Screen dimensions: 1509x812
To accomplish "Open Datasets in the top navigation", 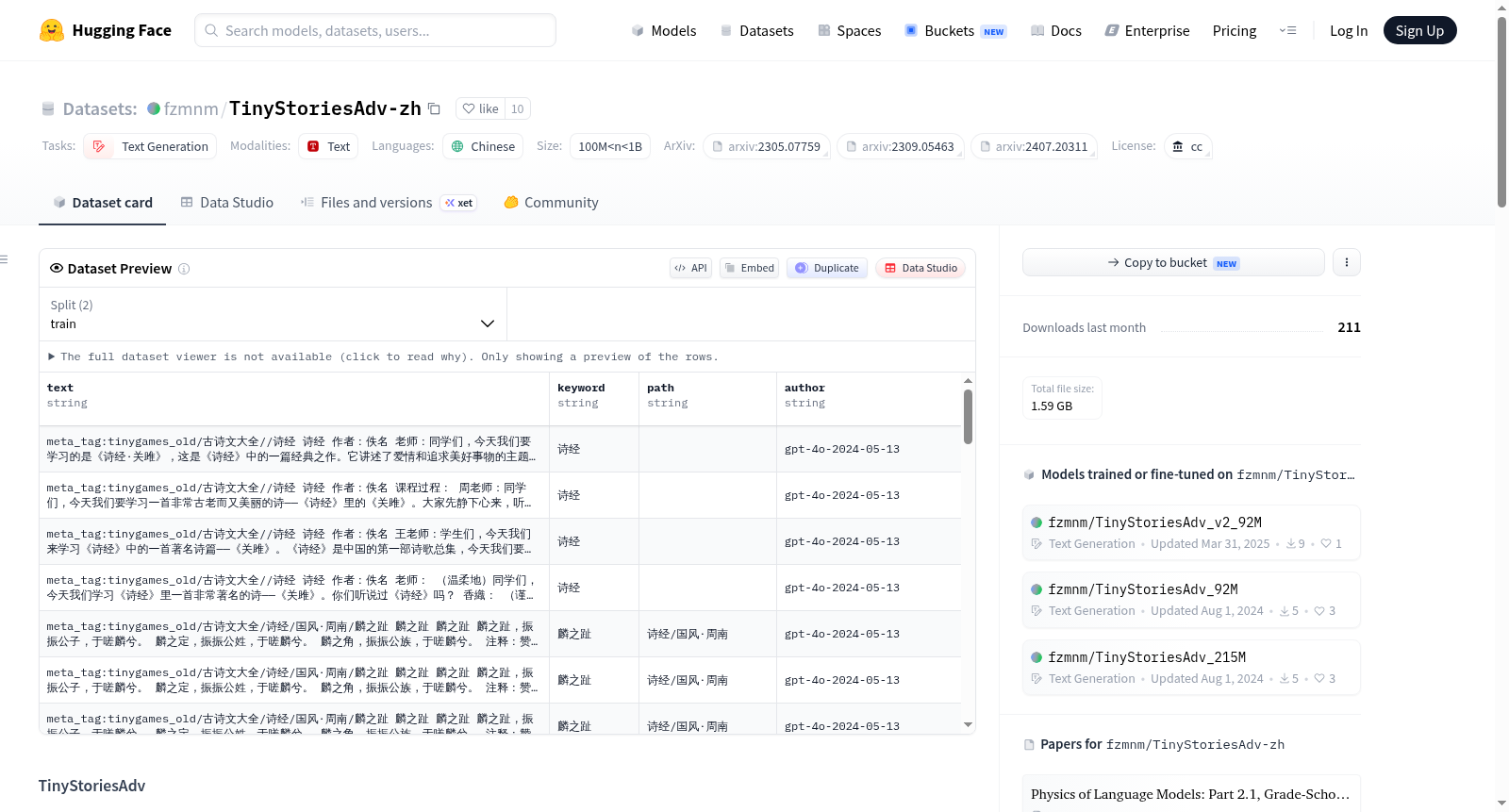I will (756, 31).
